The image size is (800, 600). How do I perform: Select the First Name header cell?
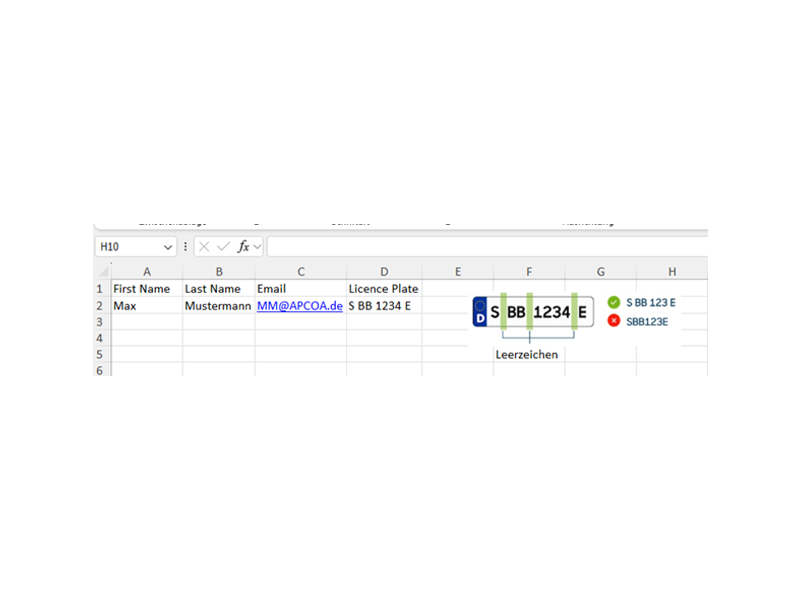pyautogui.click(x=147, y=289)
